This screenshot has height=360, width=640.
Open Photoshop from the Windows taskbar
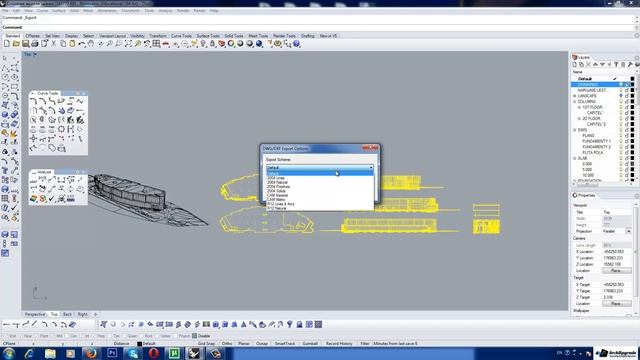pyautogui.click(x=112, y=353)
